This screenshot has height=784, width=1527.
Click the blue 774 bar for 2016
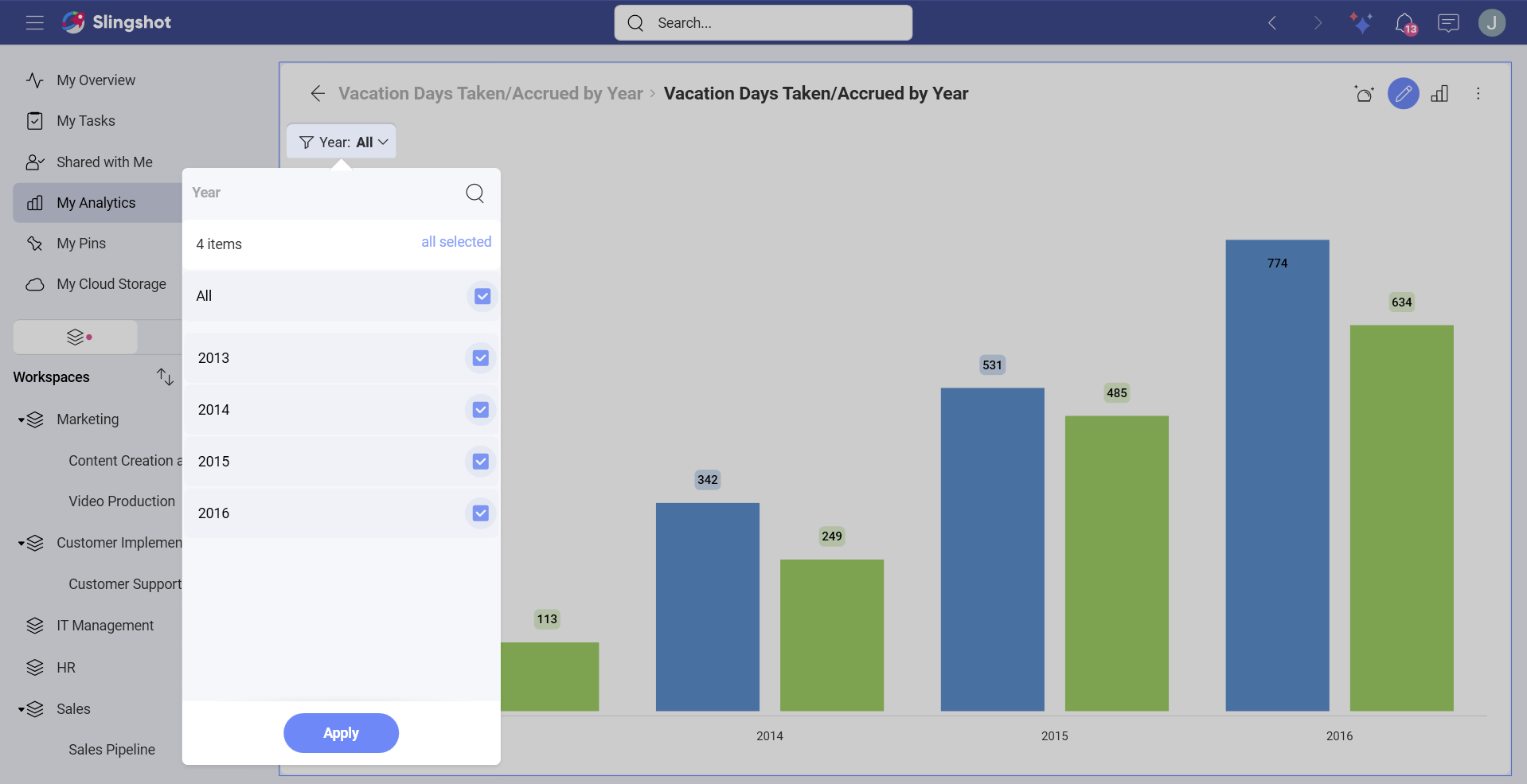[x=1277, y=475]
